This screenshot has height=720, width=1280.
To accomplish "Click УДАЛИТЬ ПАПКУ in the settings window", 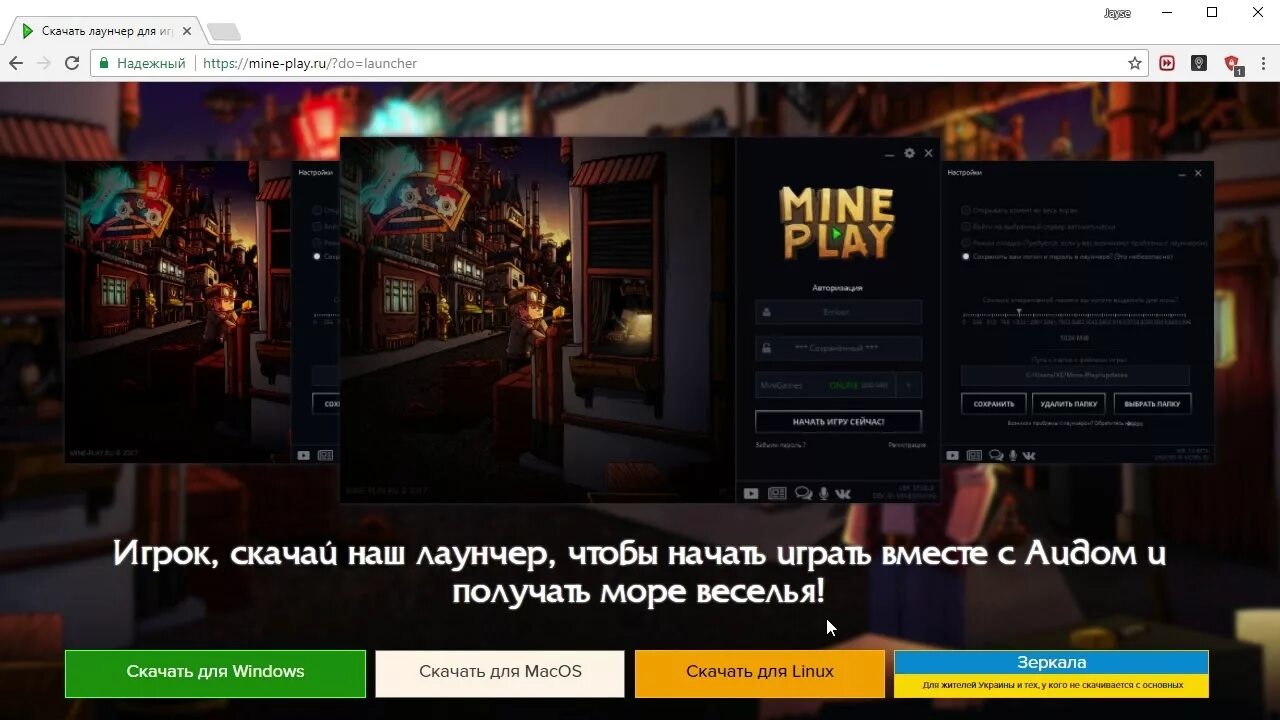I will click(1069, 404).
